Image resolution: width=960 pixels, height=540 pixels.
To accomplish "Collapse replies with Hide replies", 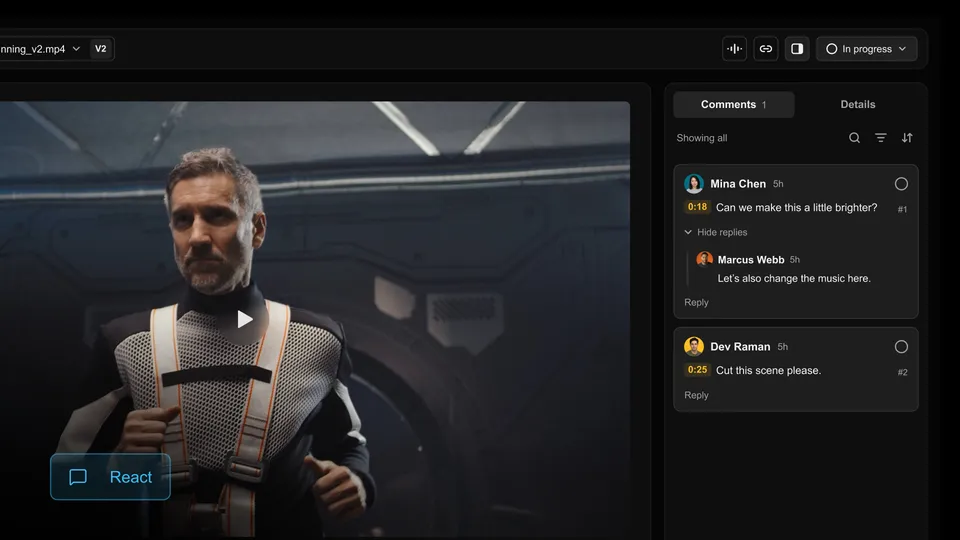I will pyautogui.click(x=716, y=232).
